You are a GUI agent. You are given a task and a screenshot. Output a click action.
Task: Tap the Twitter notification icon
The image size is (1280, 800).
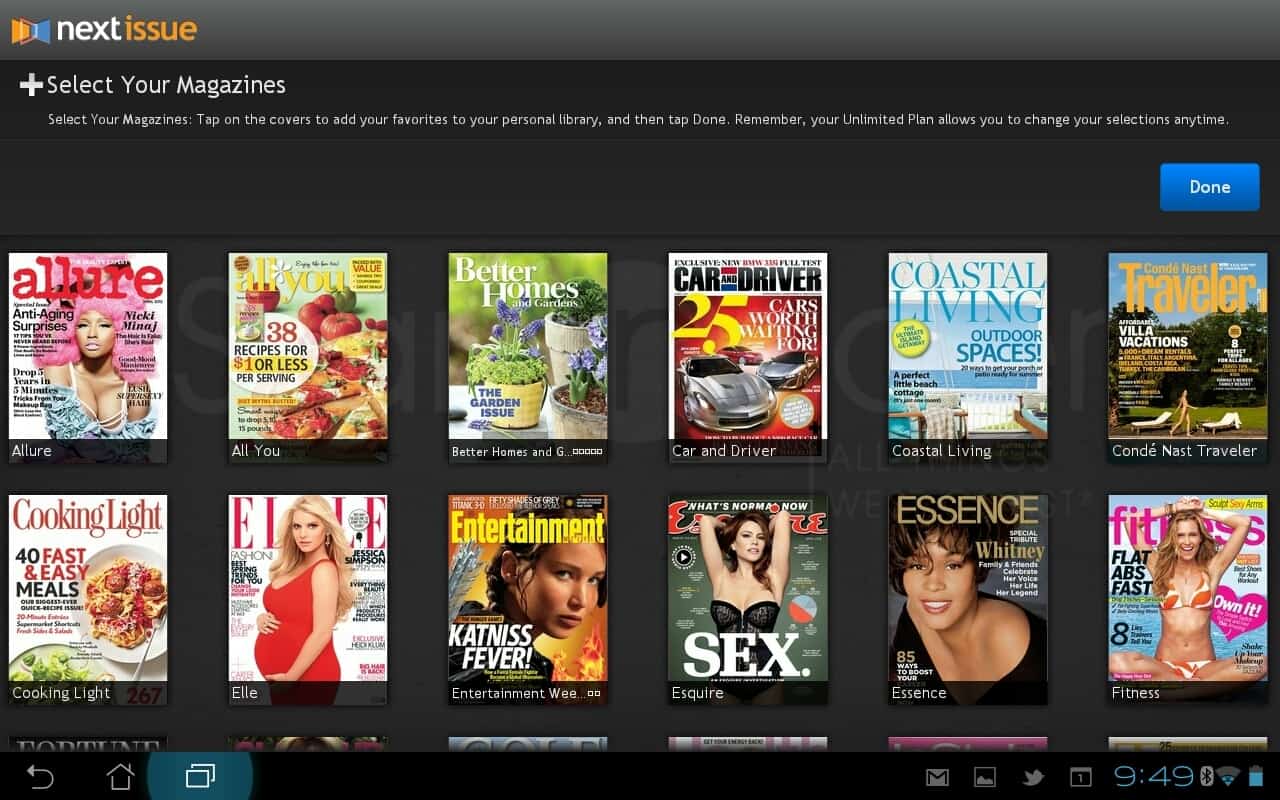click(x=1033, y=777)
